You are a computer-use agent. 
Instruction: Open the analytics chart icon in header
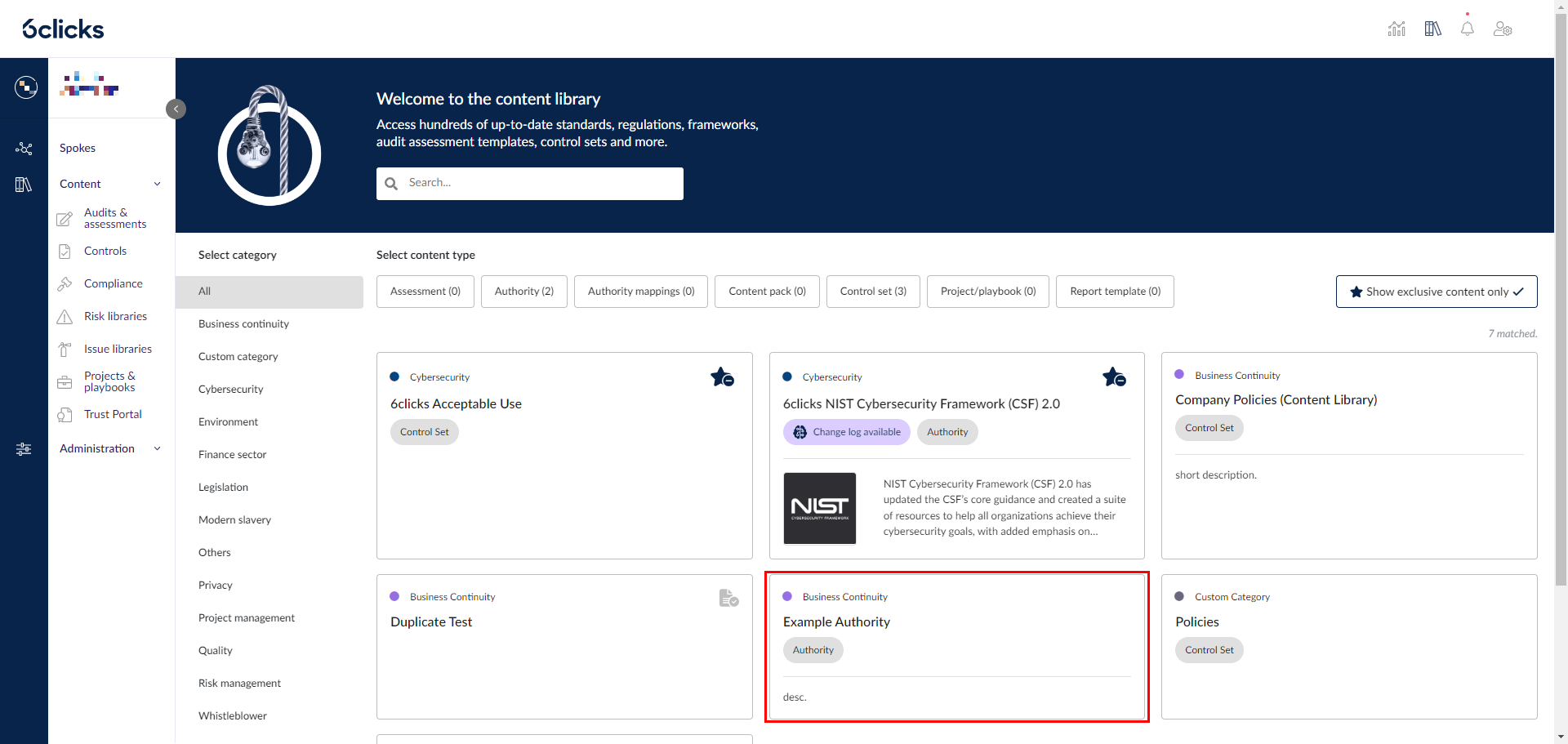point(1396,29)
